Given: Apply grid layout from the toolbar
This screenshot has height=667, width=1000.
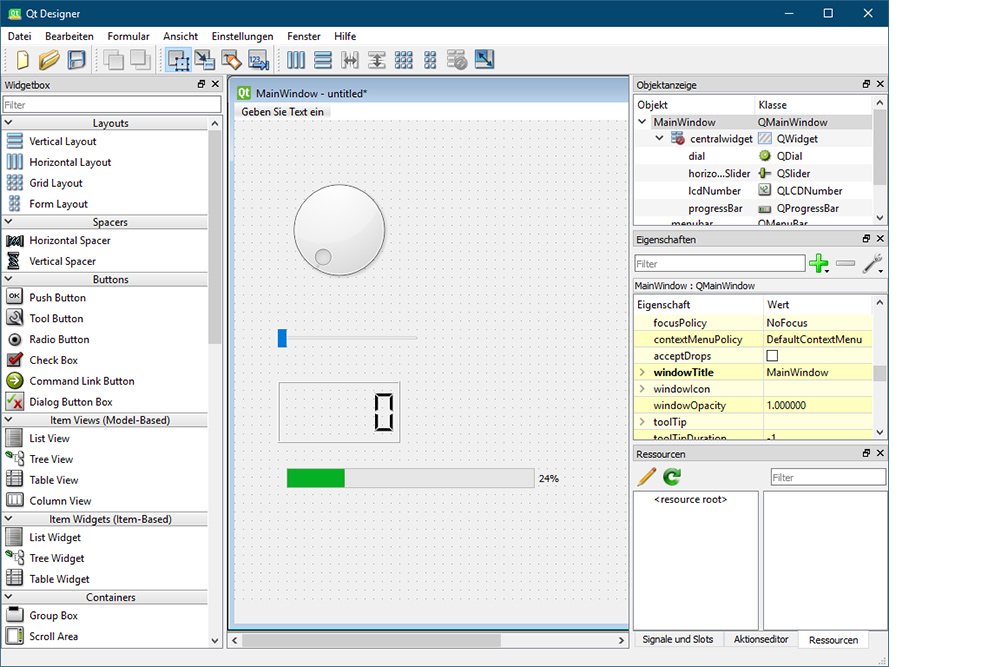Looking at the screenshot, I should (x=403, y=60).
